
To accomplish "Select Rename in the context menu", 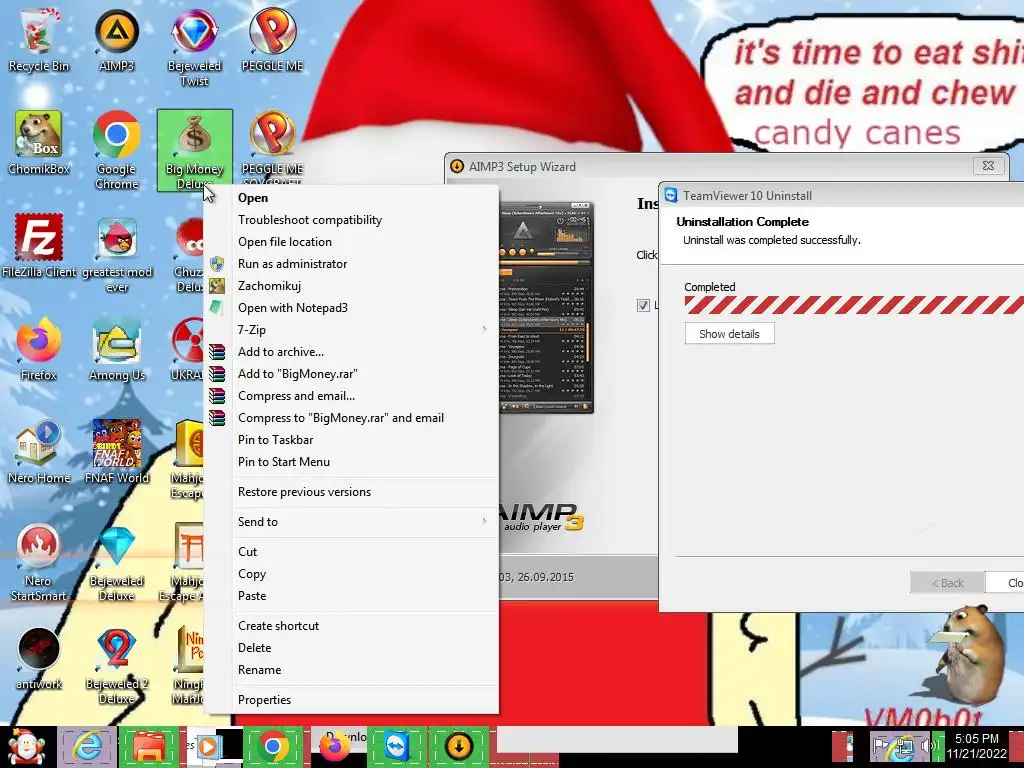I will coord(353,670).
